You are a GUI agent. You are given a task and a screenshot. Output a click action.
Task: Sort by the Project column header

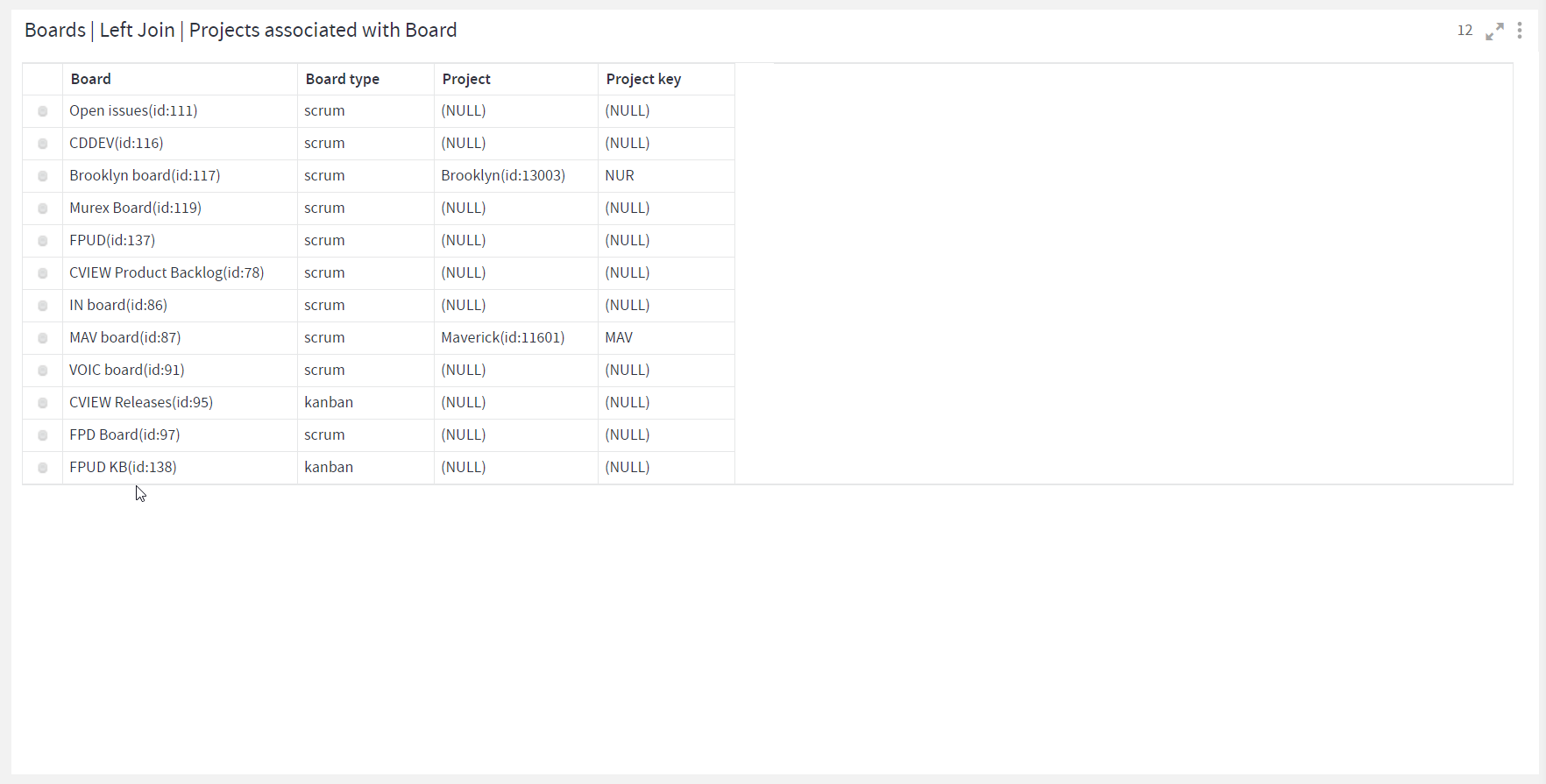pos(515,79)
